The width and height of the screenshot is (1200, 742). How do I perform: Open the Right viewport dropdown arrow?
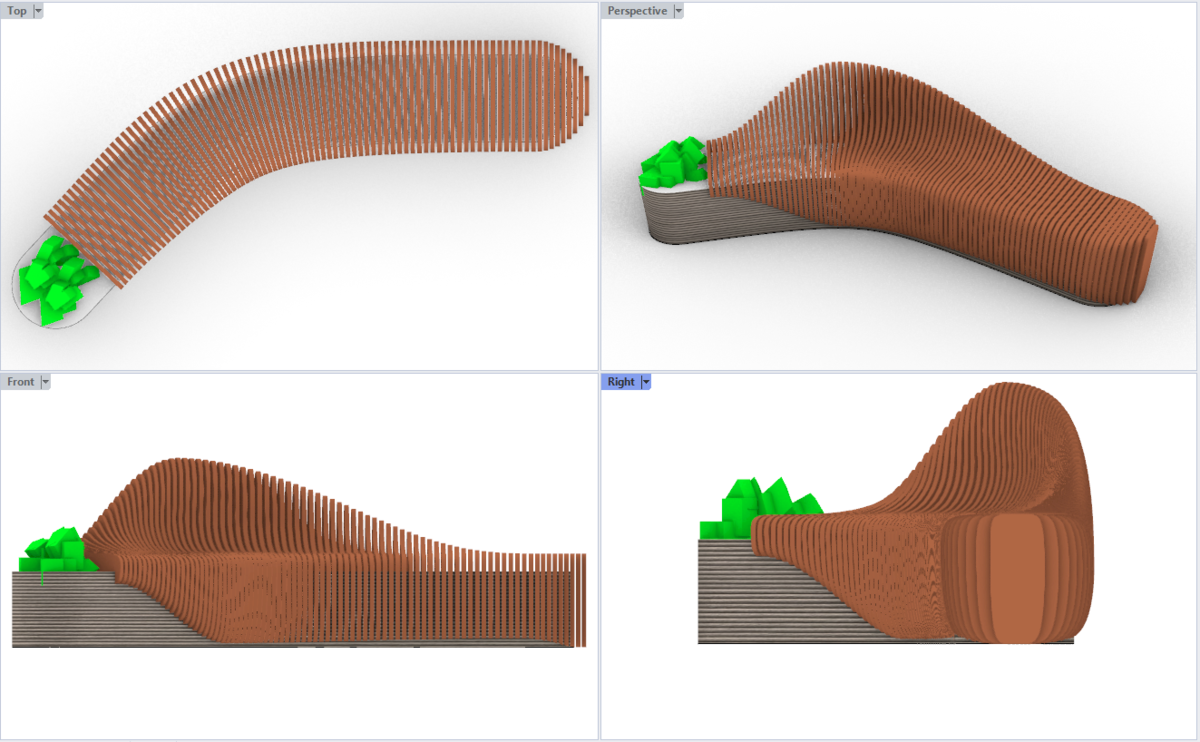click(645, 382)
